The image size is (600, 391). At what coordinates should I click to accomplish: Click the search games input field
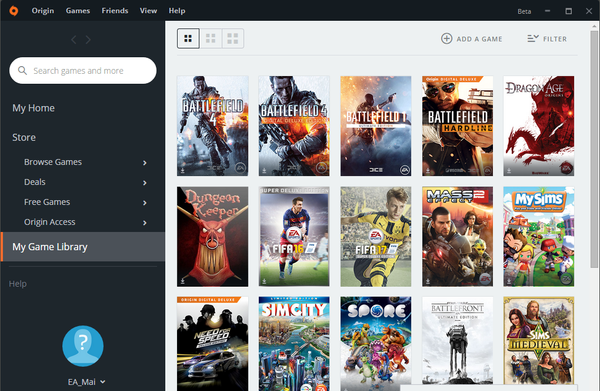[x=83, y=70]
